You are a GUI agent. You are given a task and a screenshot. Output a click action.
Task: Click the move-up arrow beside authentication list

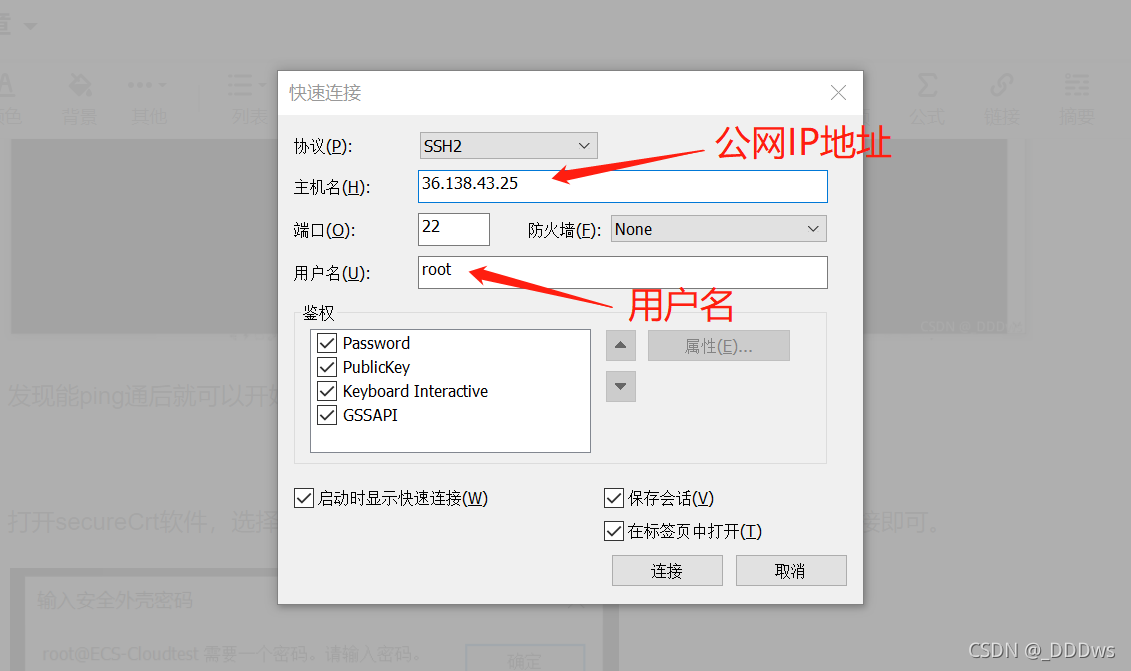620,346
